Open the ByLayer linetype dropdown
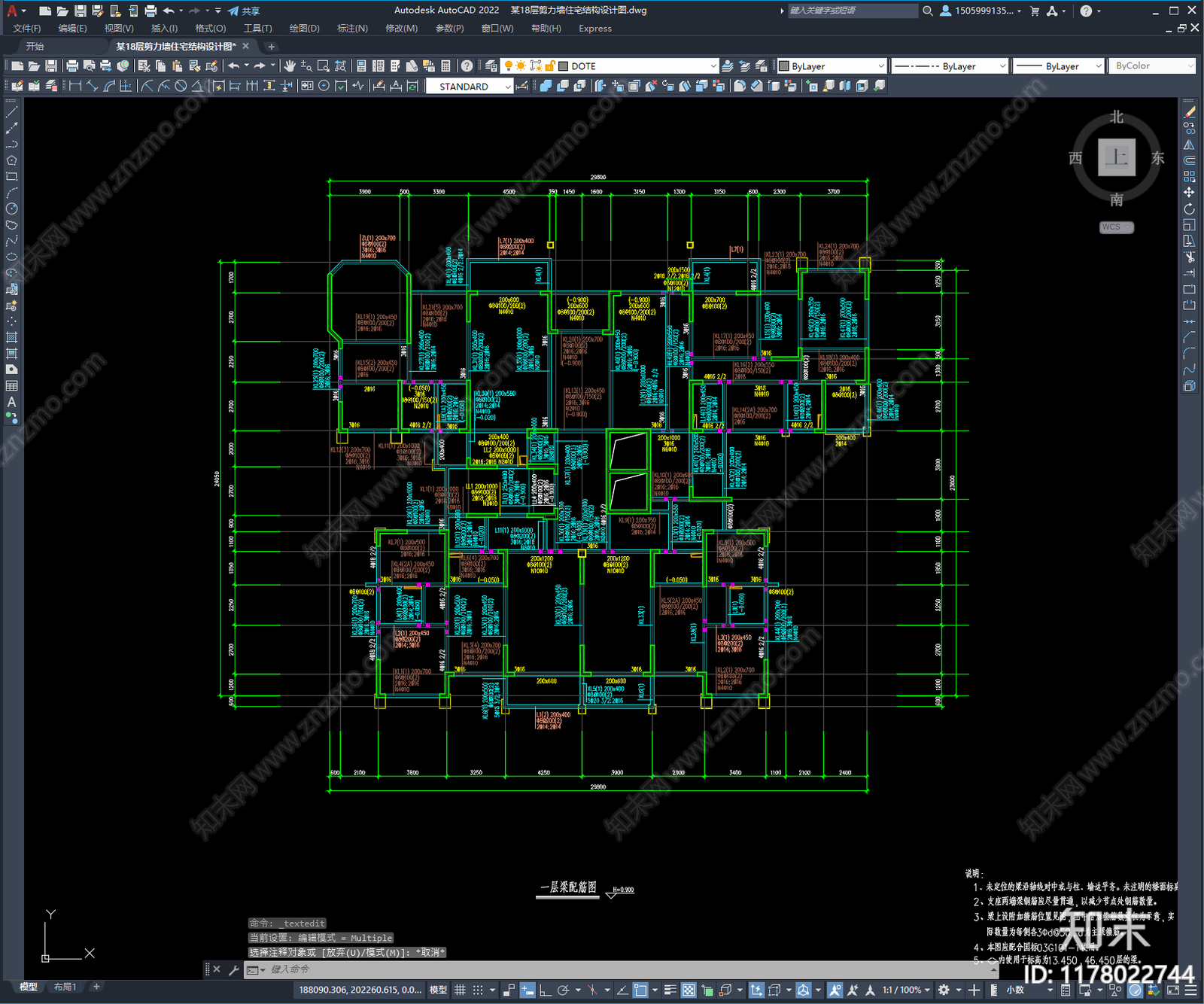Image resolution: width=1204 pixels, height=1004 pixels. coord(950,66)
